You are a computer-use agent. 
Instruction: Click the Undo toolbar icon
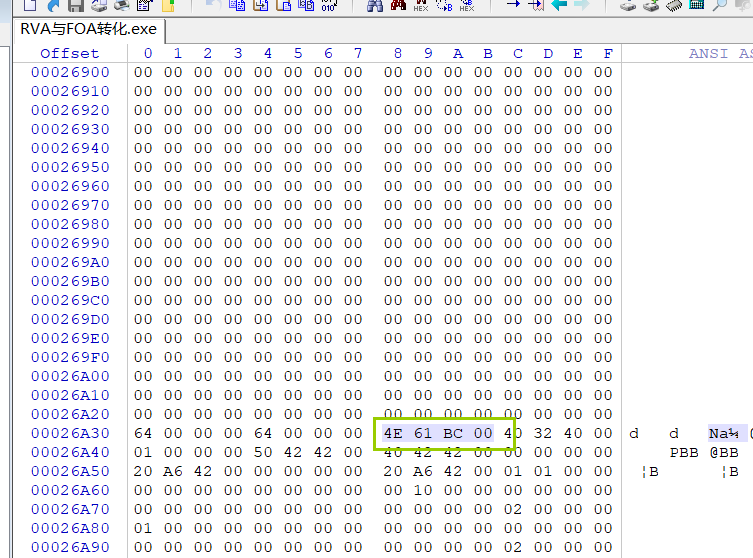pos(212,5)
